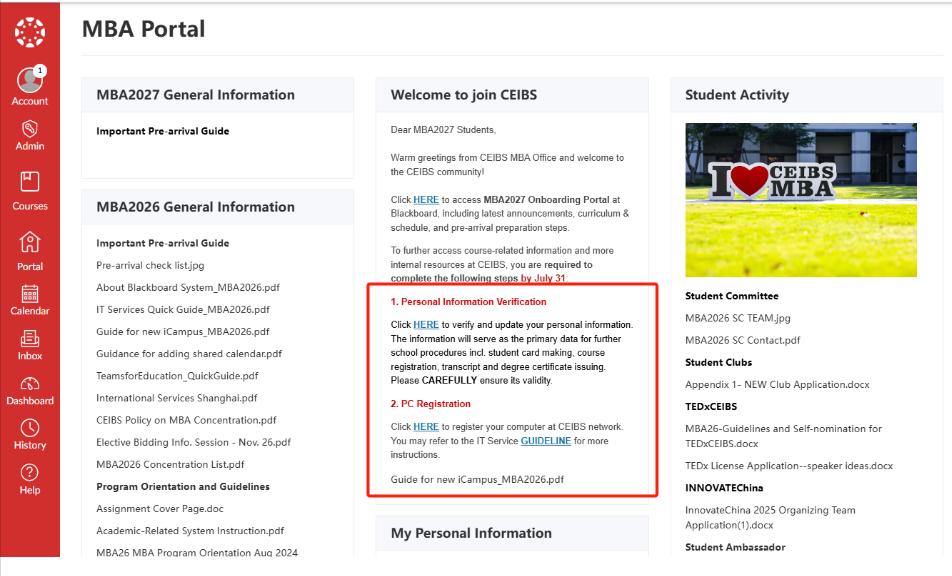Image resolution: width=952 pixels, height=576 pixels.
Task: Click the MBA2027 General Information heading
Action: point(196,95)
